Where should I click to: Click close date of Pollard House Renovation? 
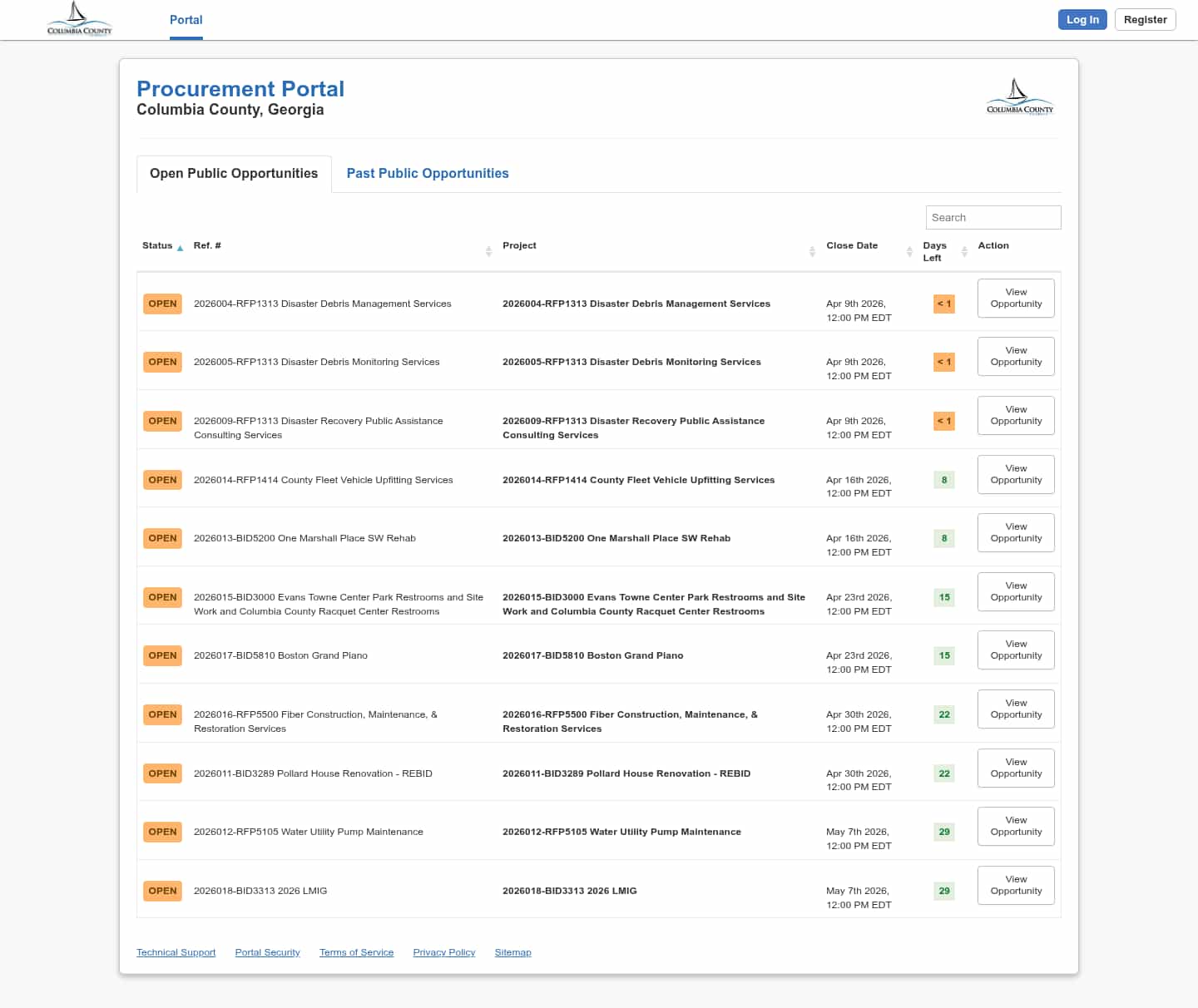[x=859, y=780]
